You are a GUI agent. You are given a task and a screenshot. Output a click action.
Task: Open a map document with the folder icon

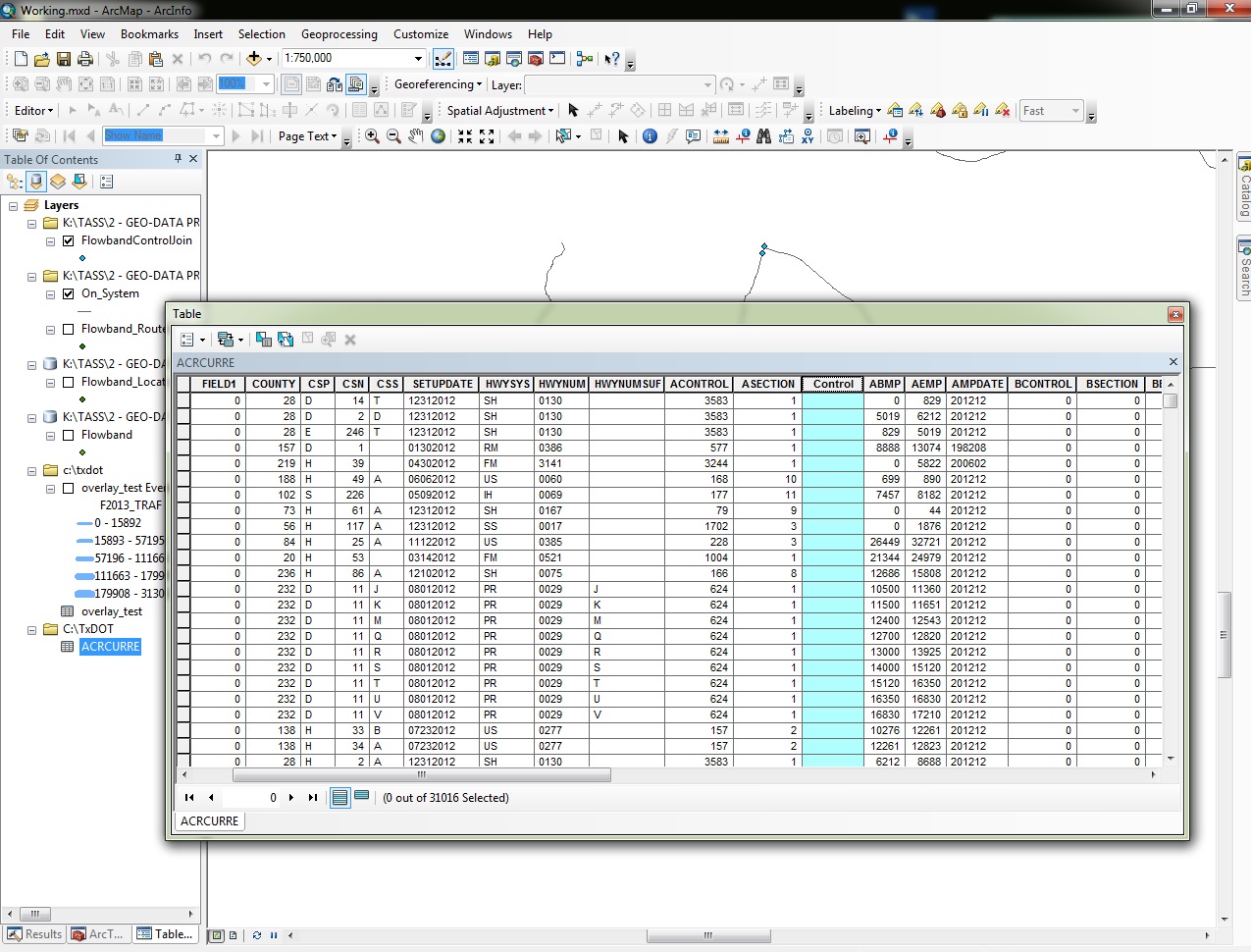point(42,59)
